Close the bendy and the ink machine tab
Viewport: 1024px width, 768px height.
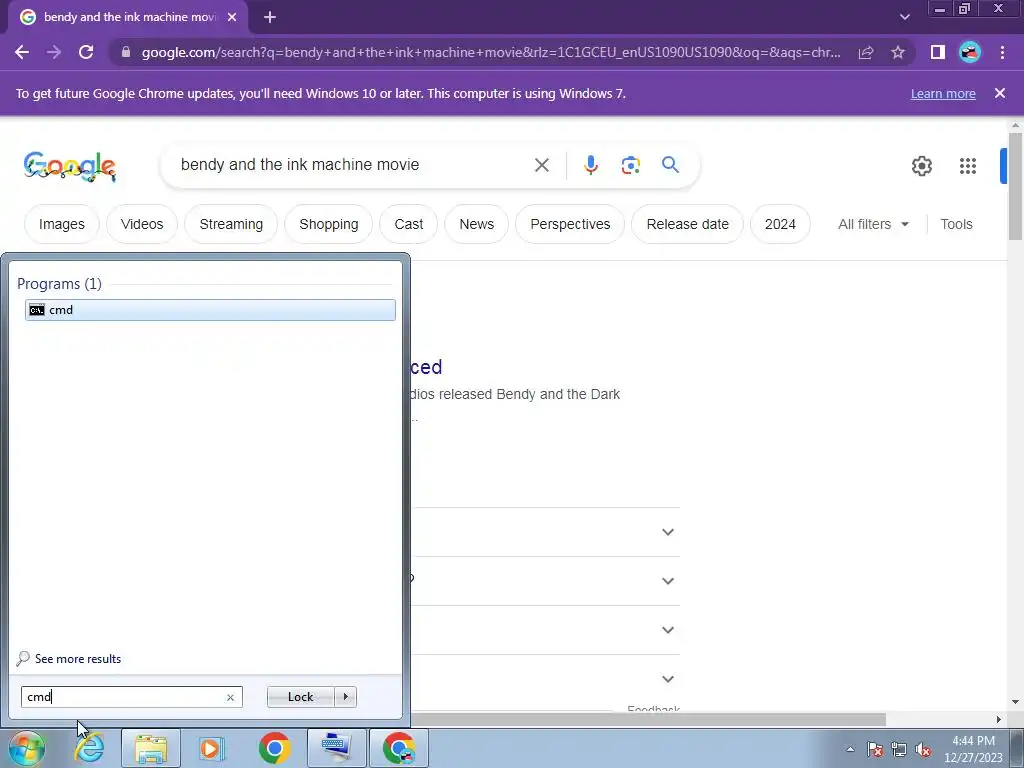pyautogui.click(x=232, y=18)
